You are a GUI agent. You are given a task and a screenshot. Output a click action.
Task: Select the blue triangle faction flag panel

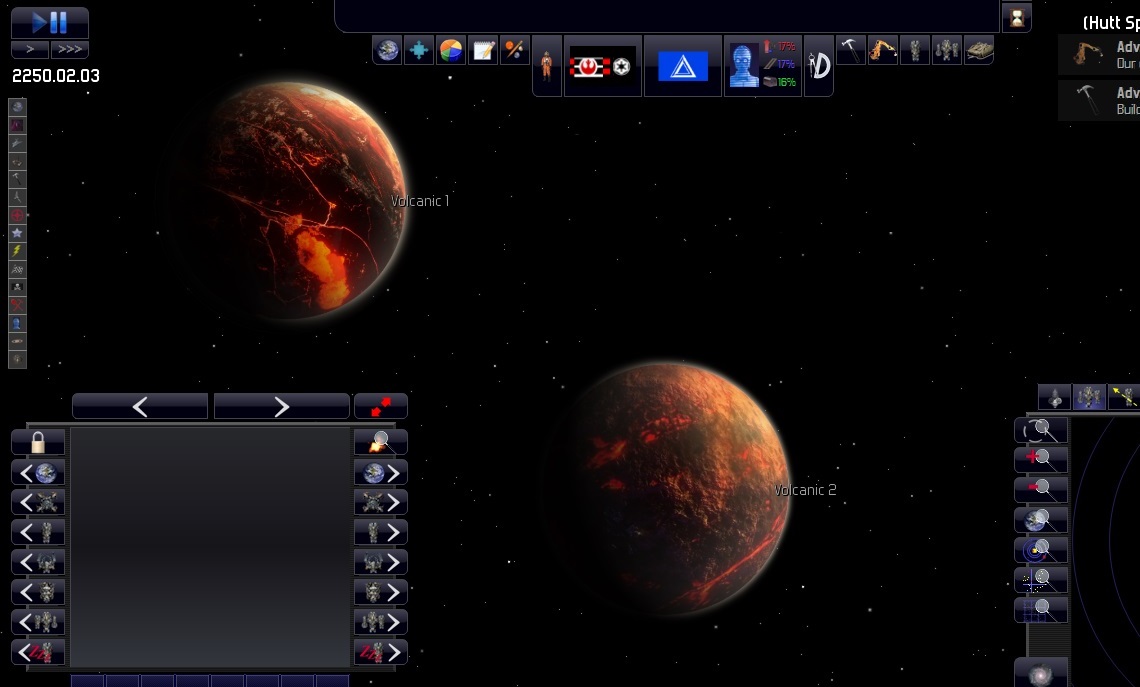coord(682,66)
